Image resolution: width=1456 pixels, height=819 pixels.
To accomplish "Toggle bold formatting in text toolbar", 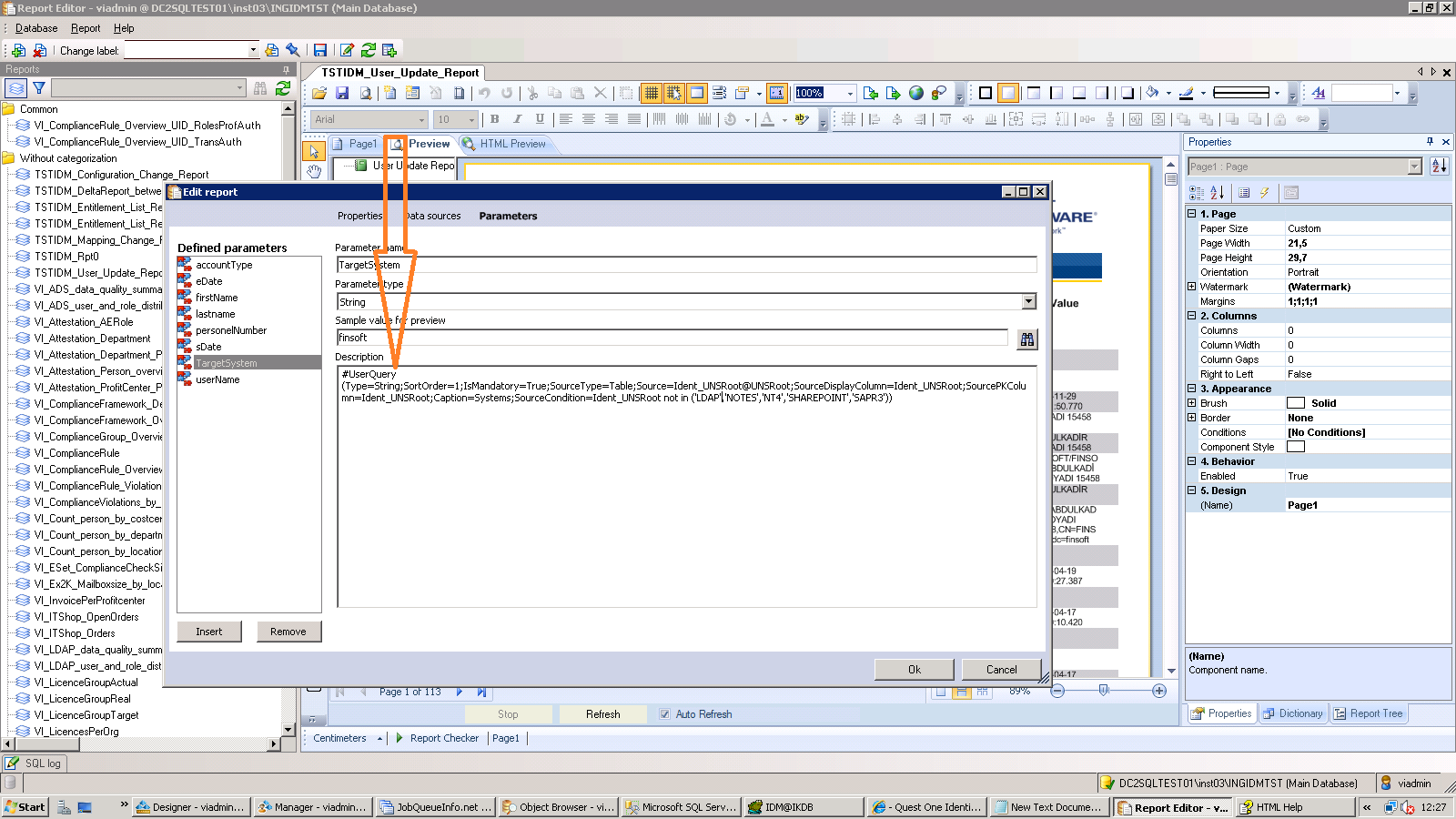I will tap(495, 119).
